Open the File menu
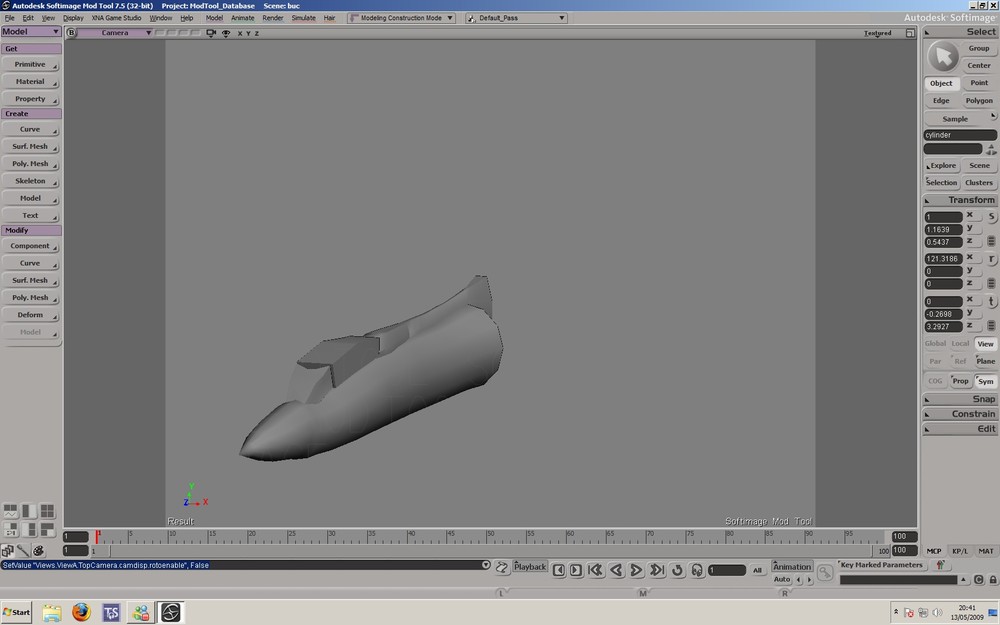Image resolution: width=1000 pixels, height=625 pixels. coord(10,18)
